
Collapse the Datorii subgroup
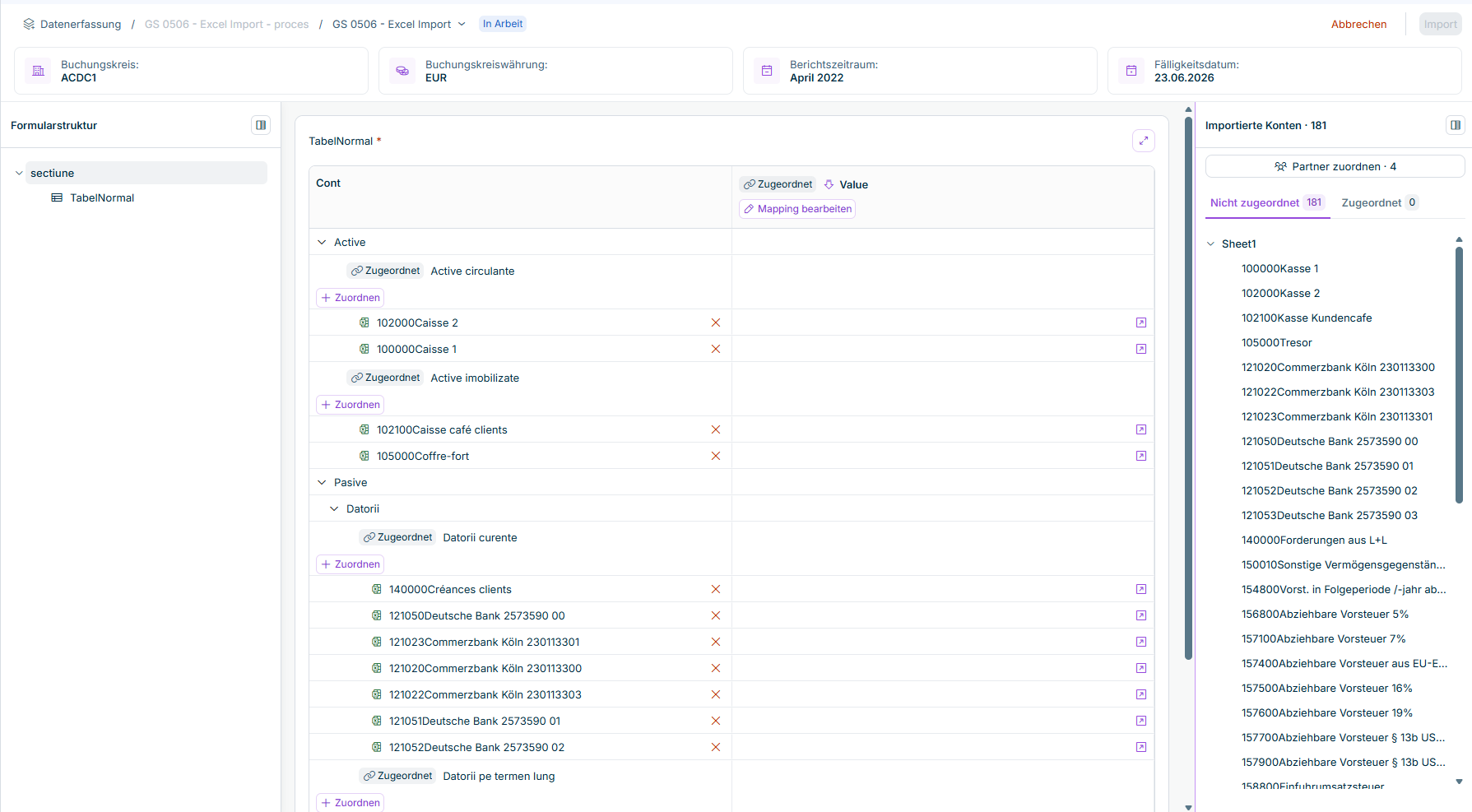tap(334, 508)
